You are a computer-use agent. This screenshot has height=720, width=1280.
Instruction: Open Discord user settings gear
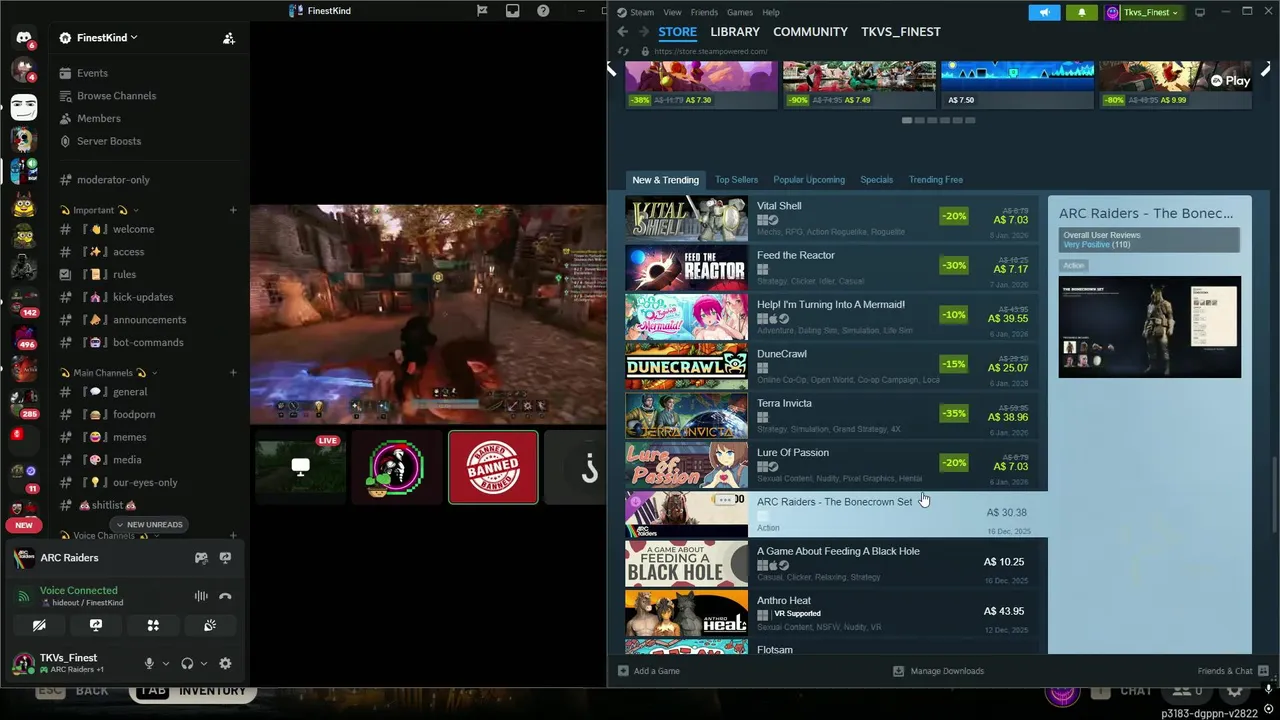pos(225,663)
